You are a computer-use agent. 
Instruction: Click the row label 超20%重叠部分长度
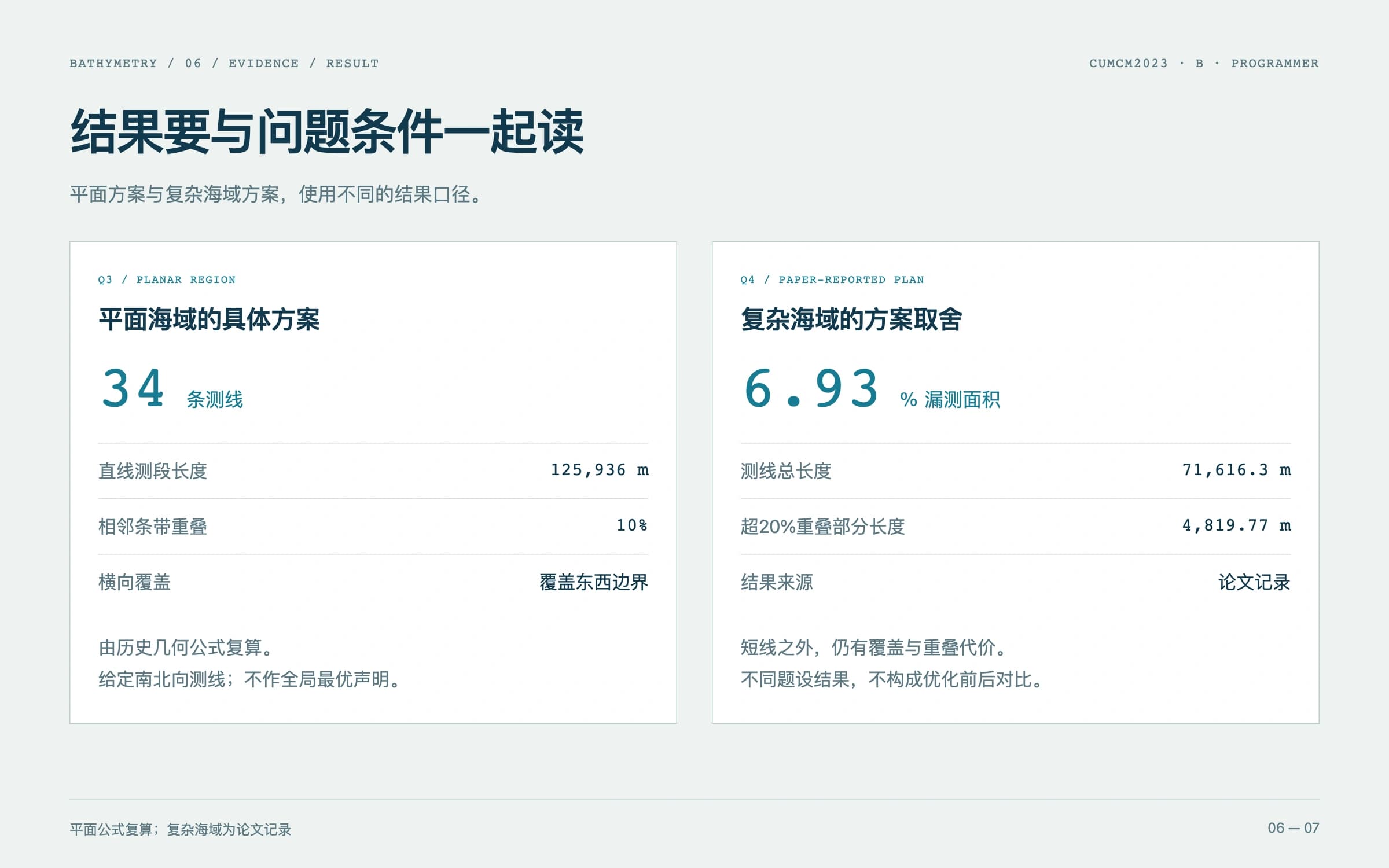pos(822,527)
